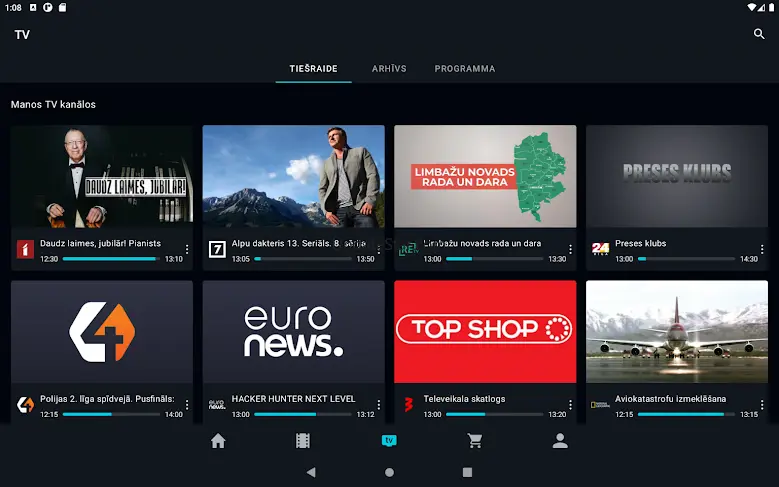Open the large TV4 logo thumbnail
Screen dimensions: 779x487
click(102, 332)
